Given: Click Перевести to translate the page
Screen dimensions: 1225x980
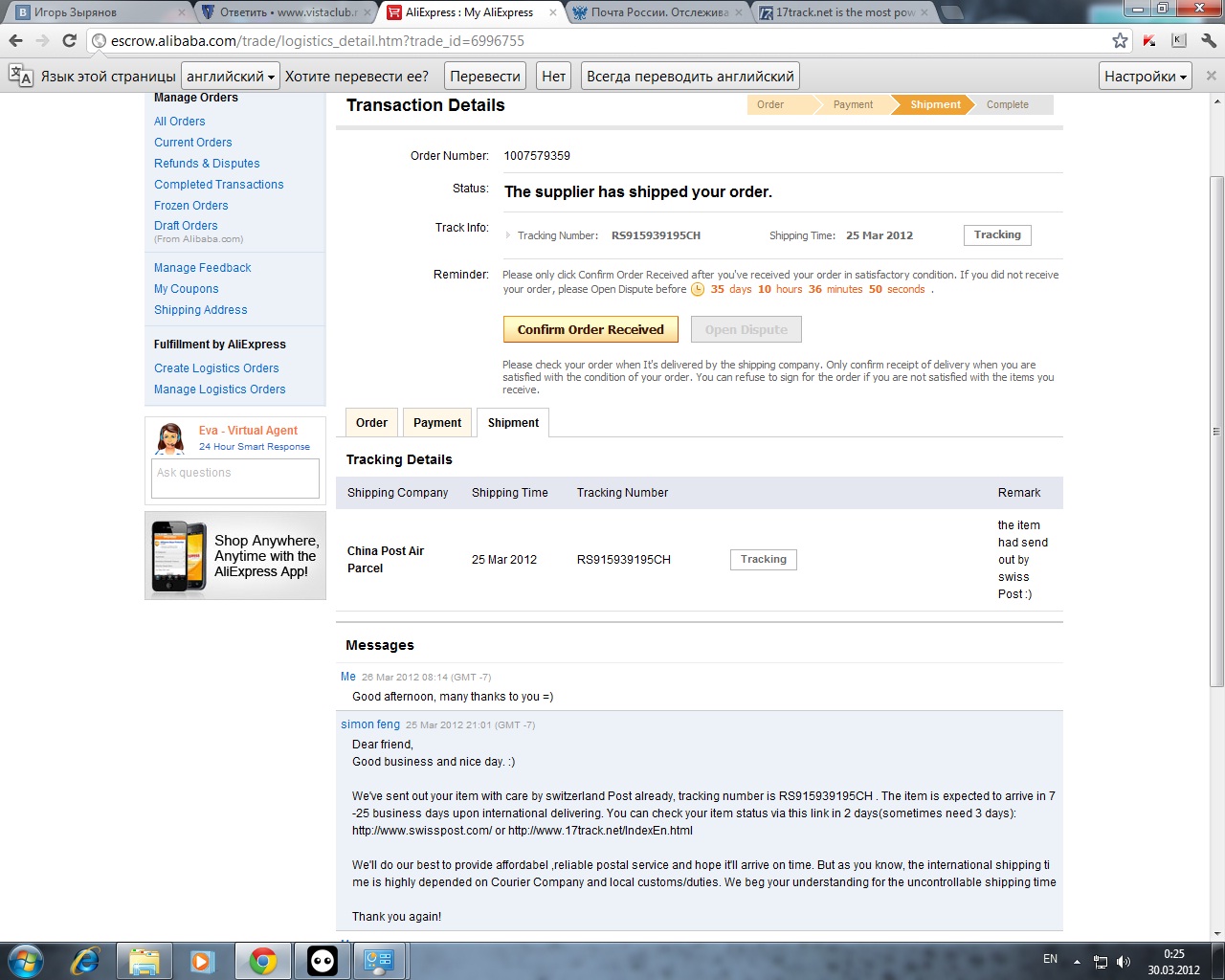Looking at the screenshot, I should 485,77.
